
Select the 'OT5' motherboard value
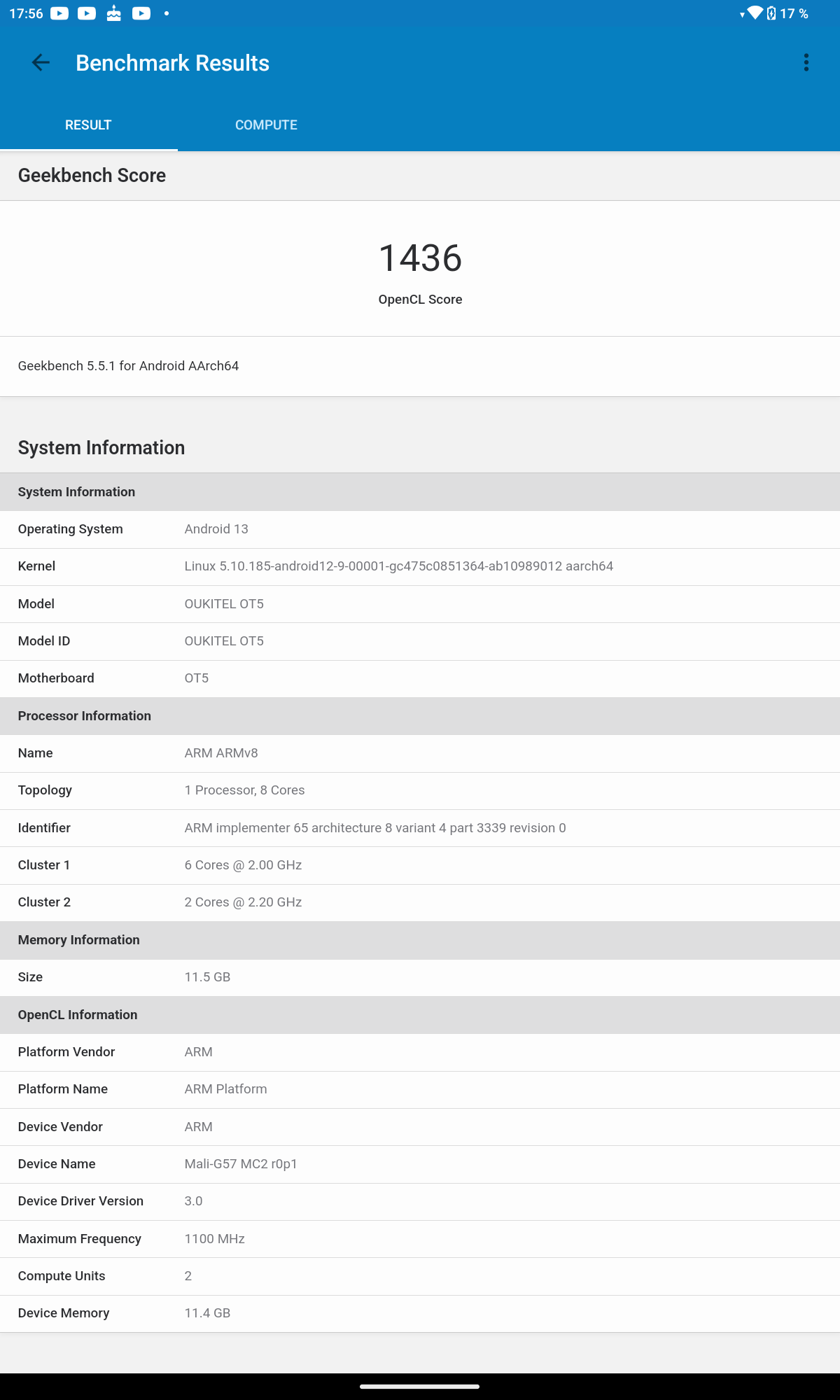[197, 678]
